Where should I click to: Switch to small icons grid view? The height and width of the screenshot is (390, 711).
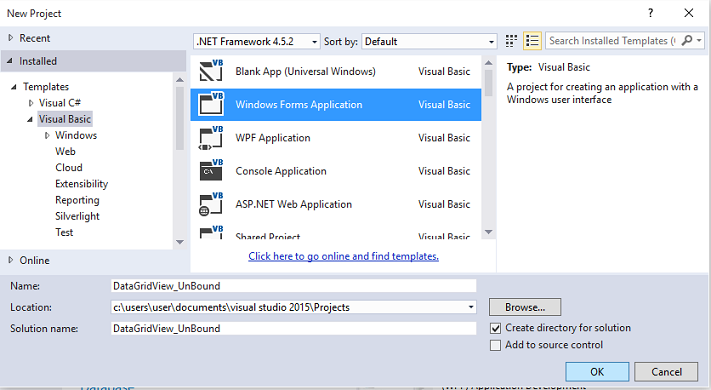pos(511,41)
